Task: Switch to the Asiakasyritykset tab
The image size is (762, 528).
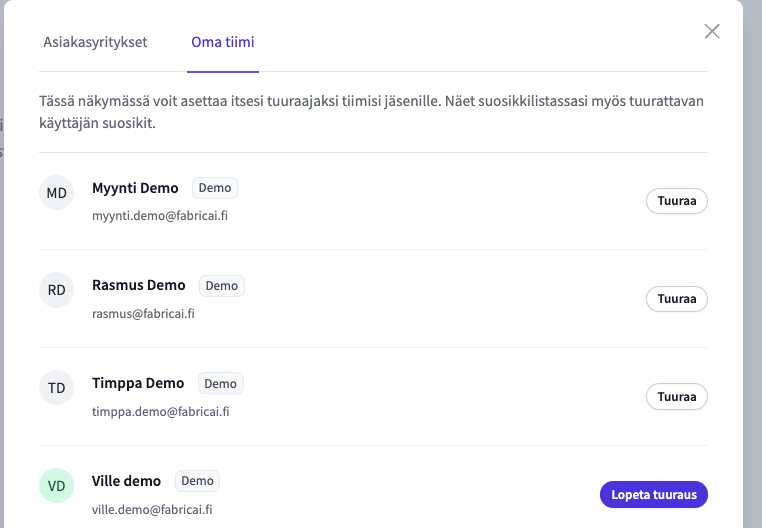Action: click(95, 42)
